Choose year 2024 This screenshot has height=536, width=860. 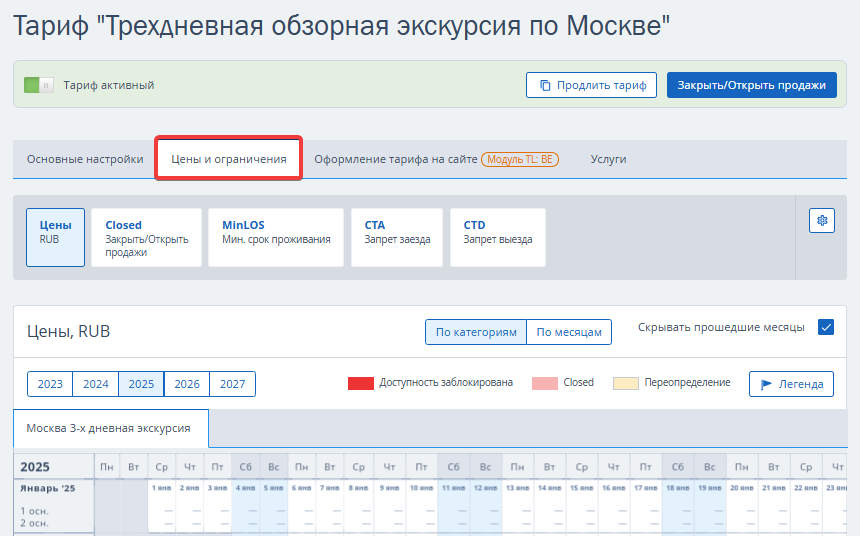coord(95,384)
